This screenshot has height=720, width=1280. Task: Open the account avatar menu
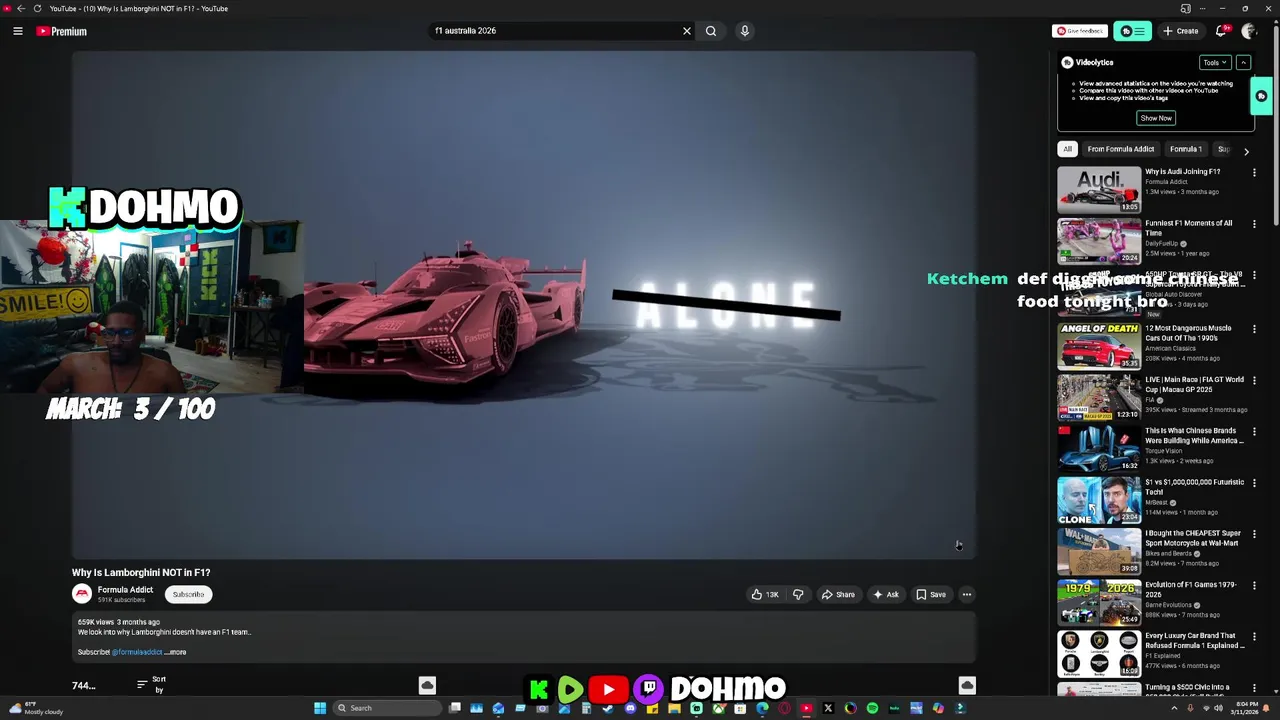pos(1248,31)
